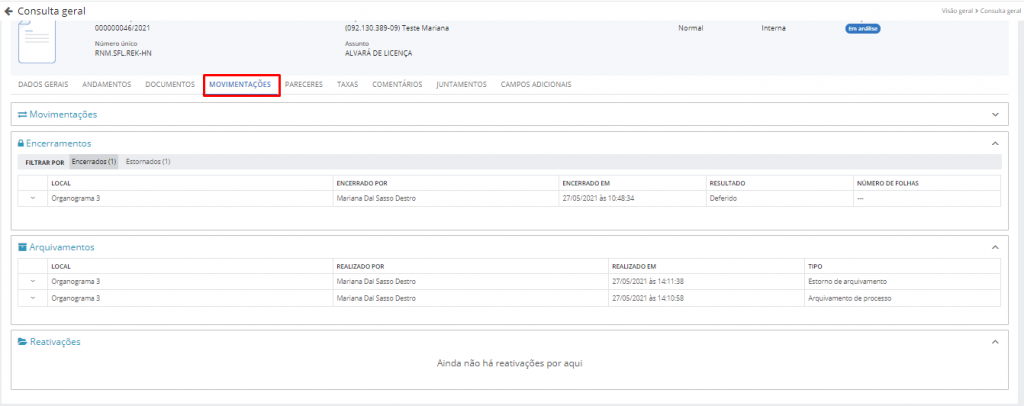The image size is (1024, 406).
Task: Open the Dados Gerais tab
Action: coord(43,85)
